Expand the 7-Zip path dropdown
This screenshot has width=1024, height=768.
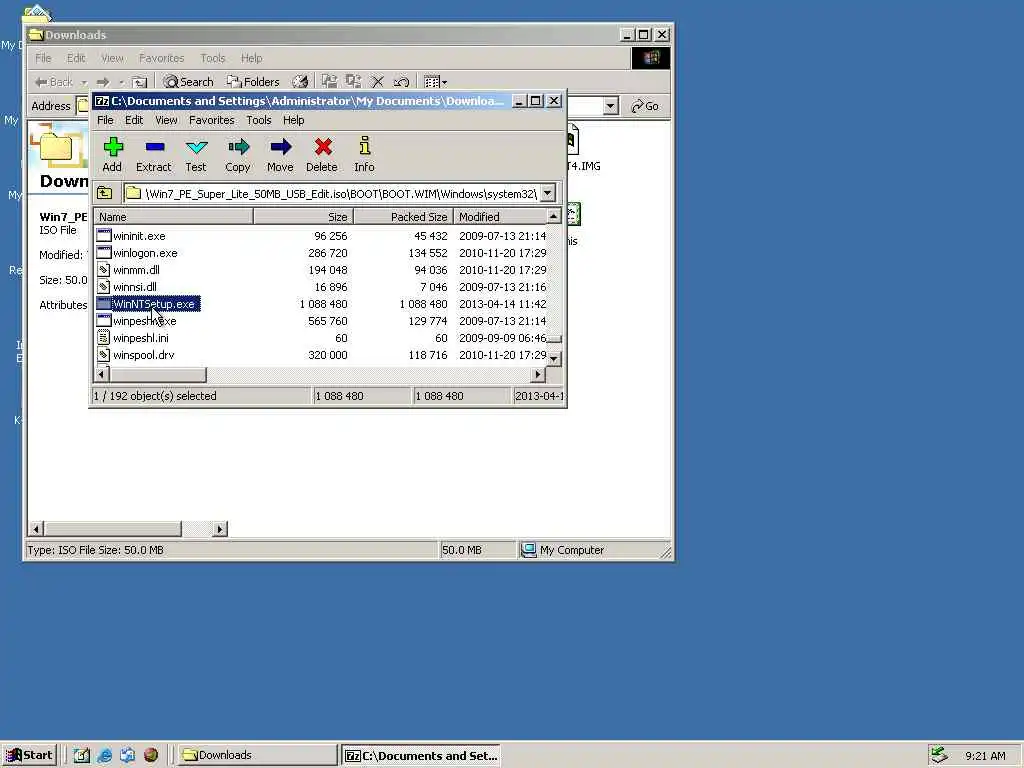(x=548, y=193)
